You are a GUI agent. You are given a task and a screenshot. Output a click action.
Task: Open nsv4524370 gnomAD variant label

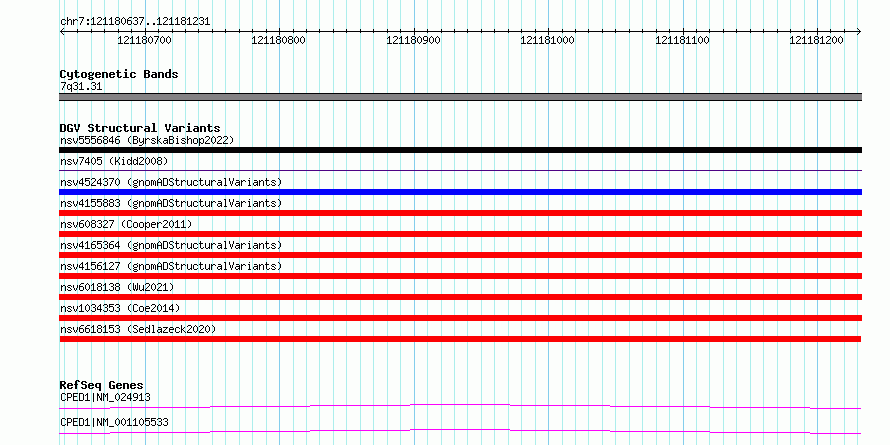click(x=171, y=182)
